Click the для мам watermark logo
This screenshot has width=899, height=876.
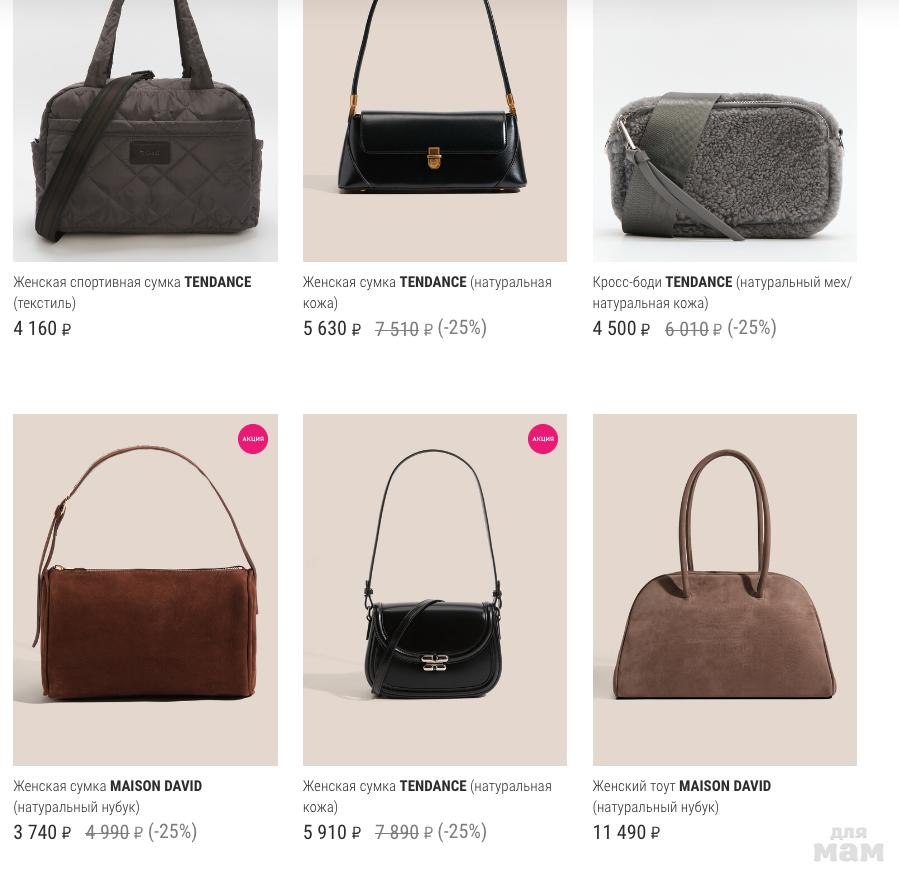point(849,844)
